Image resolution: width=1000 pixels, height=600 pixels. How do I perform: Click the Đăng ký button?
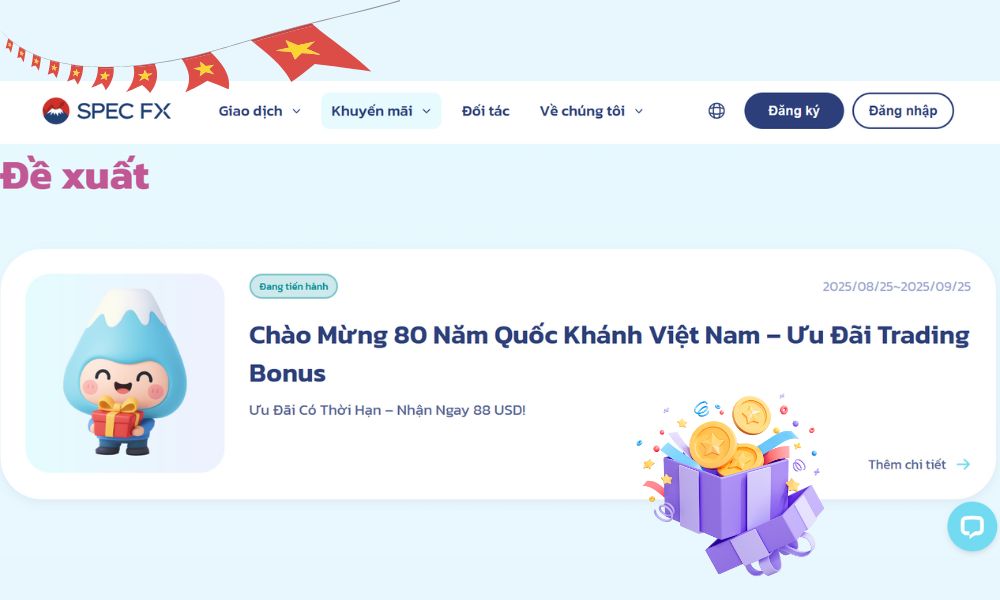794,111
